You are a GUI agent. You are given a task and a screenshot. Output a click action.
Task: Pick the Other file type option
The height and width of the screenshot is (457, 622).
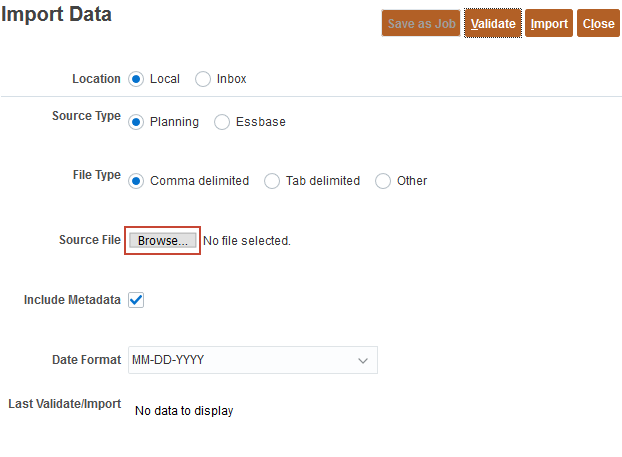coord(383,181)
